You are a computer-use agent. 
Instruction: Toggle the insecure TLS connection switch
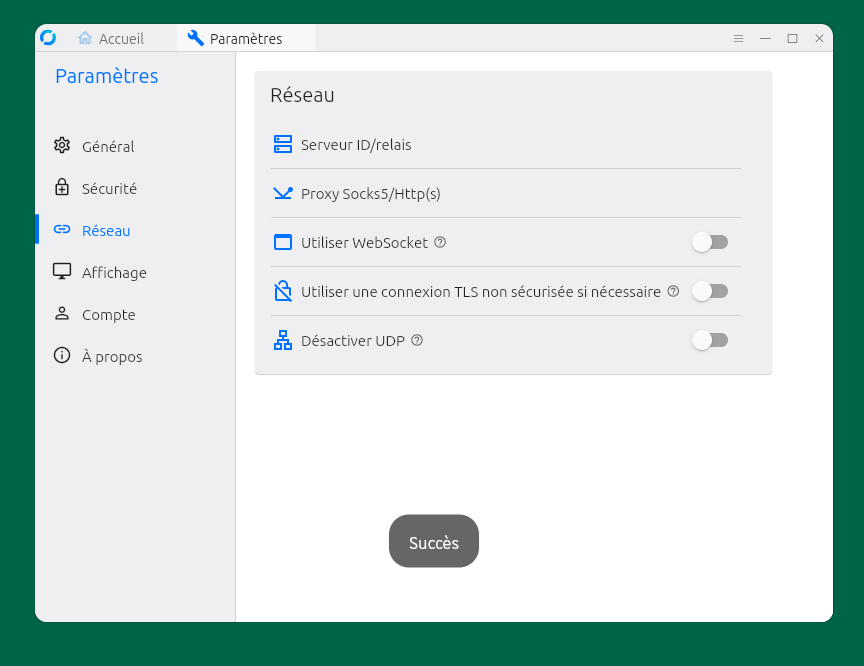(x=710, y=291)
